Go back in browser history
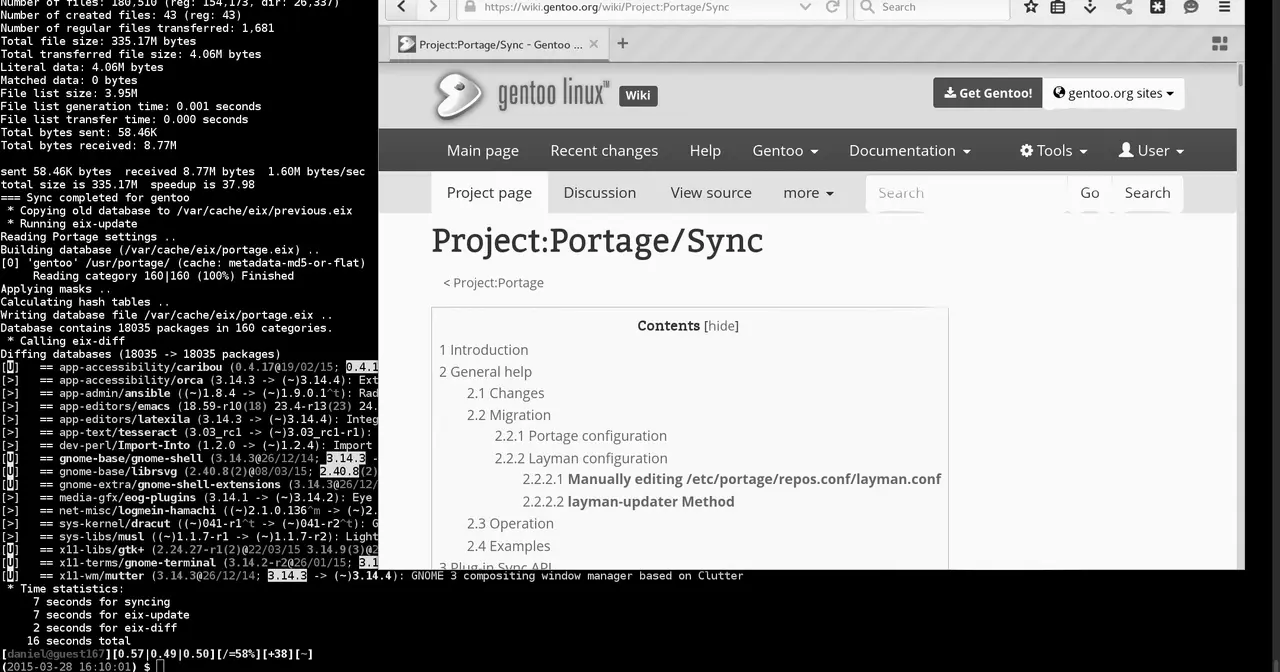This screenshot has height=672, width=1280. click(401, 7)
